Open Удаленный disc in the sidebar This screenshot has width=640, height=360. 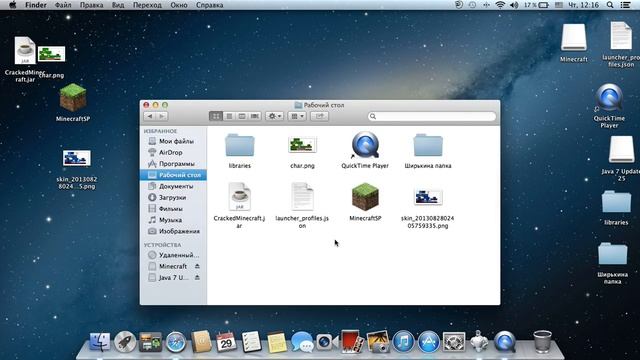(x=173, y=255)
